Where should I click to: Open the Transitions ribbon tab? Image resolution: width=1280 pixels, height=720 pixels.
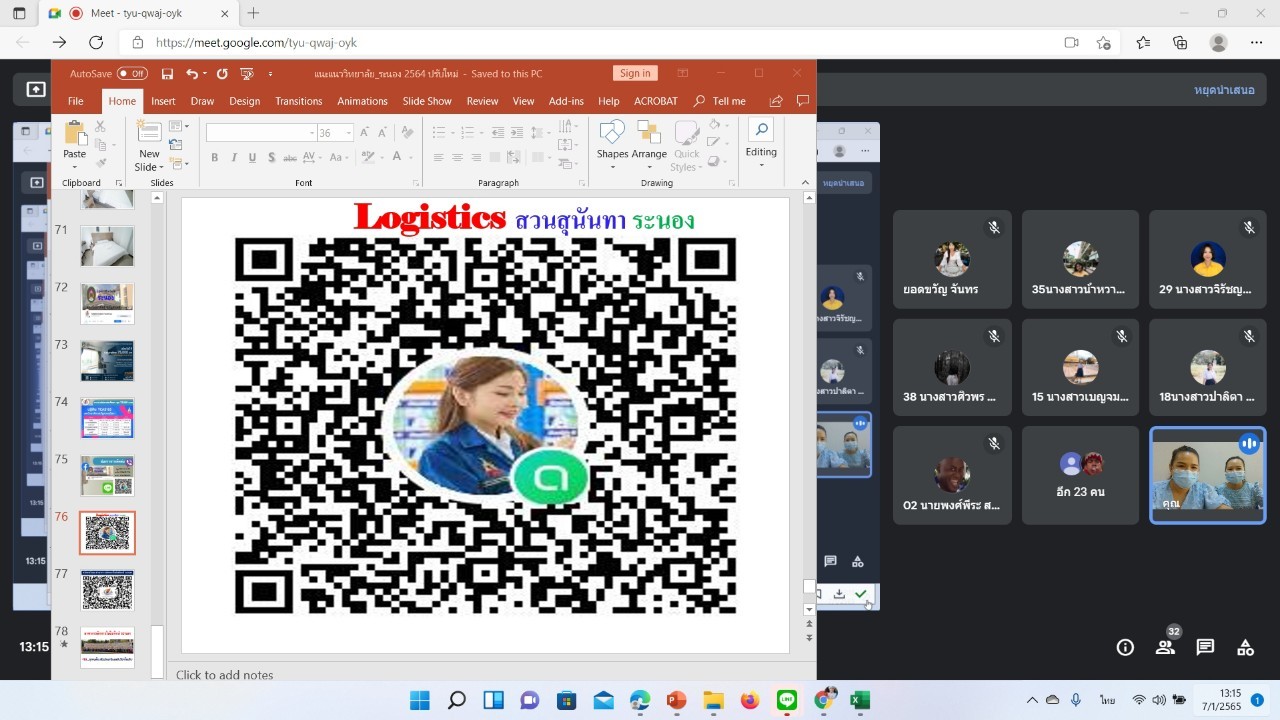point(298,101)
